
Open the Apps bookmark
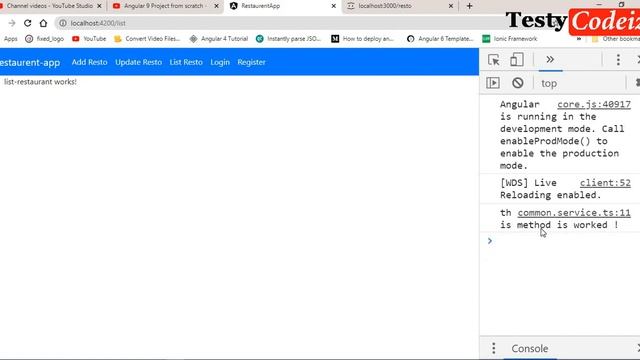11,39
